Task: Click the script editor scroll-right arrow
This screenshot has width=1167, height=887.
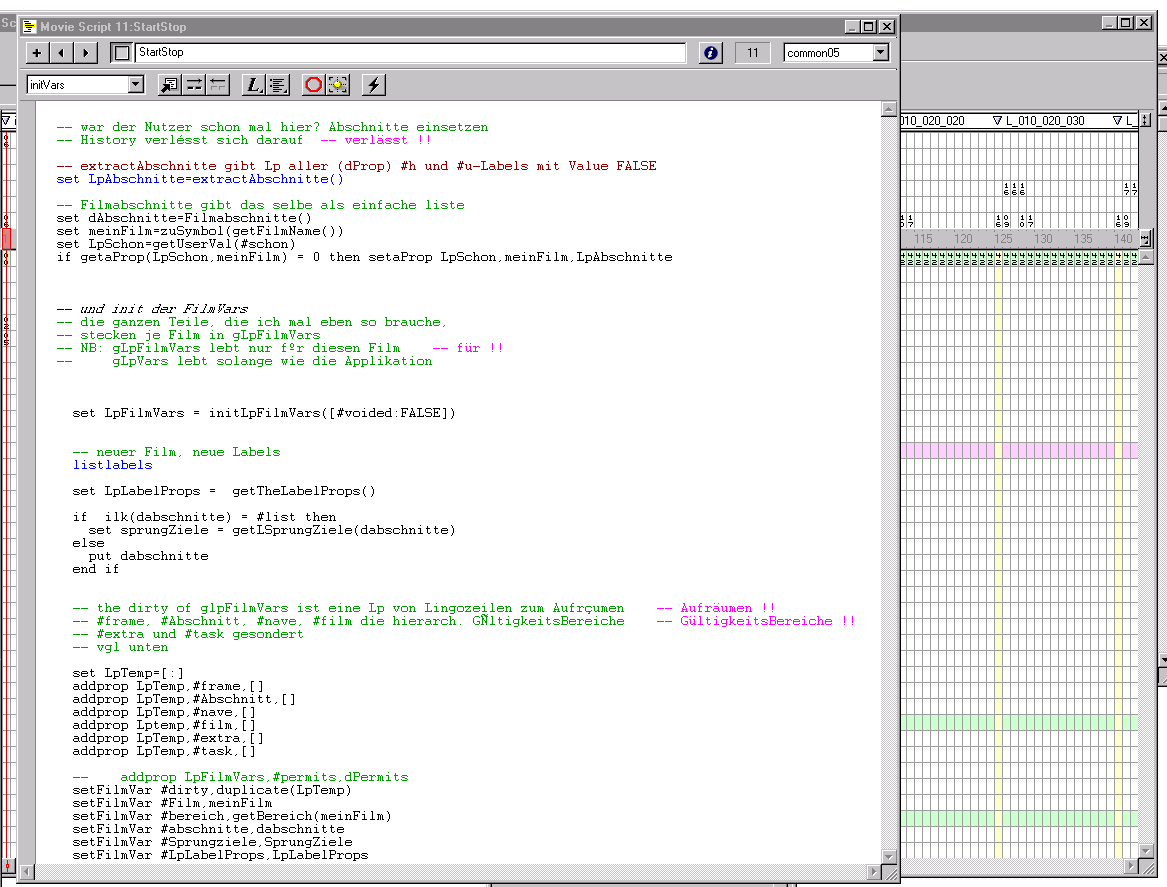Action: click(x=874, y=871)
